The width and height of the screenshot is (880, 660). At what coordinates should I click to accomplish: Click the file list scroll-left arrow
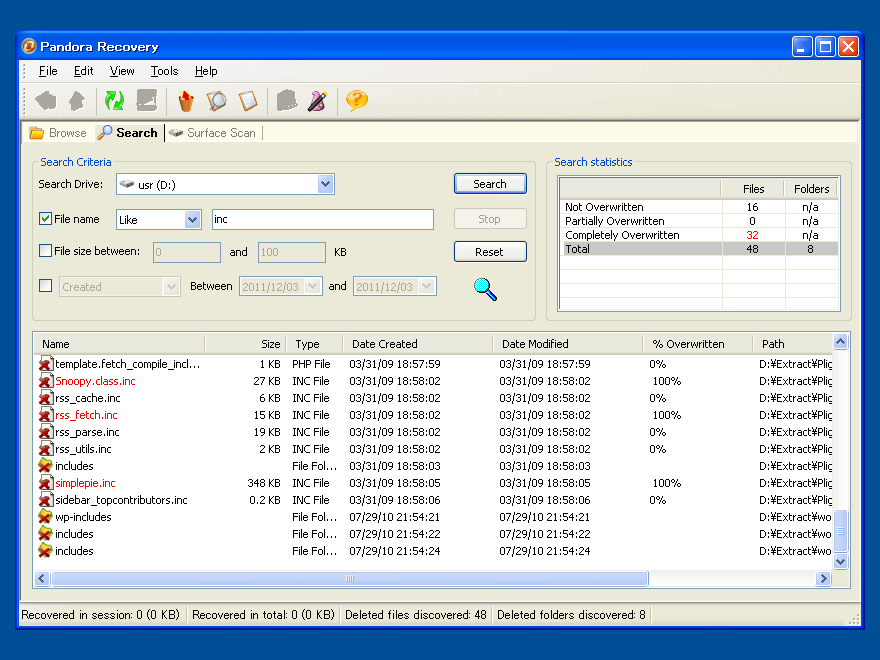tap(42, 579)
